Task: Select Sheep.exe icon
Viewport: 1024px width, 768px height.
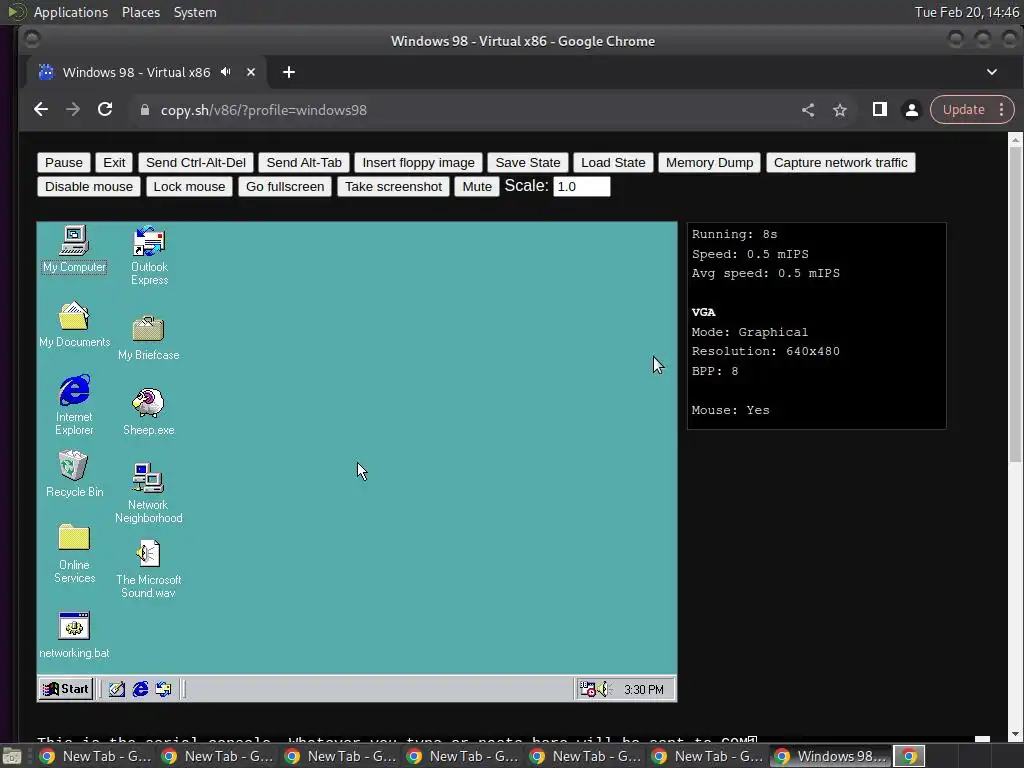Action: tap(148, 411)
